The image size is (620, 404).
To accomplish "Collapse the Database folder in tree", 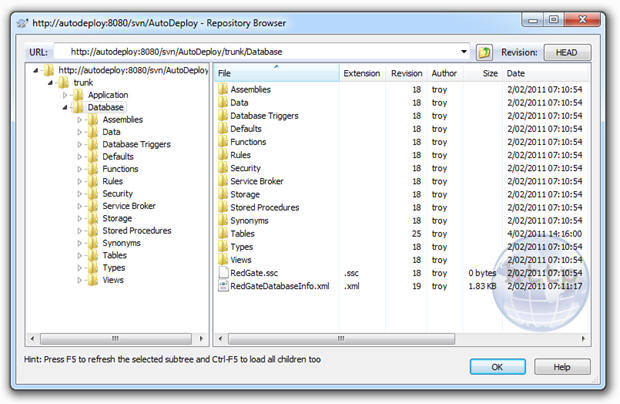I will (65, 107).
